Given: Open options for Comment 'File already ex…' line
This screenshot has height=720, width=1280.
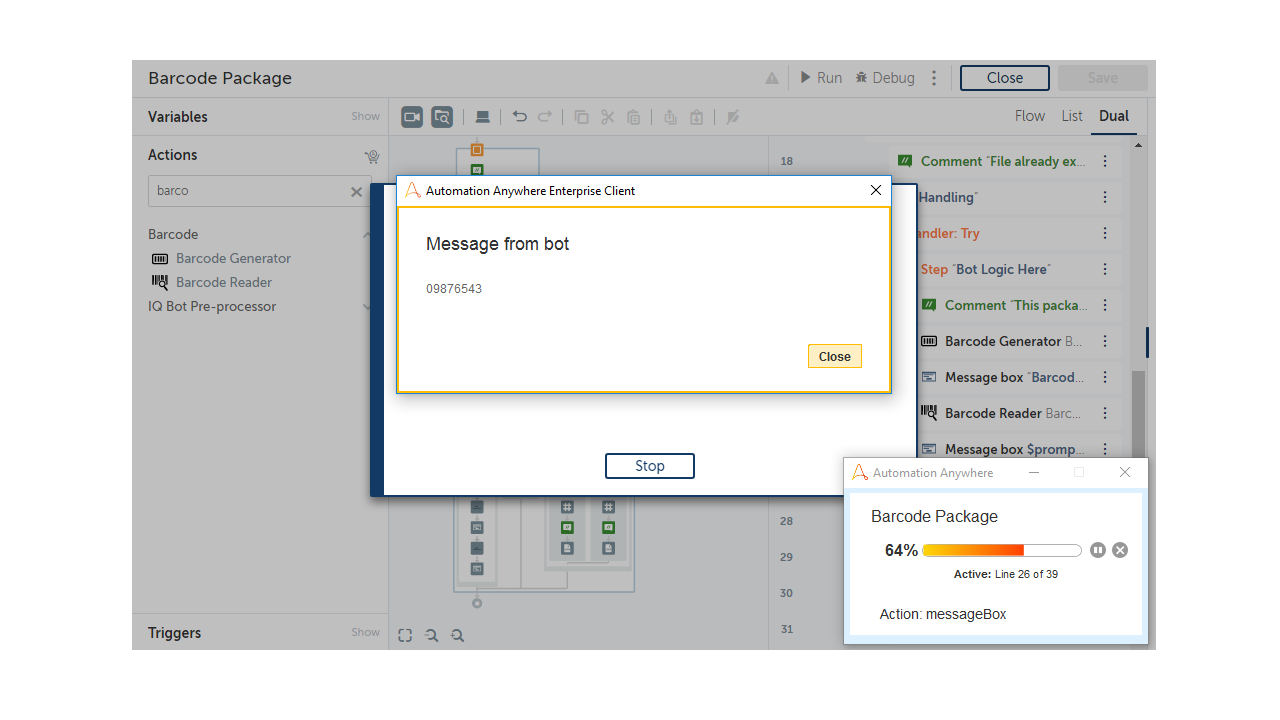Looking at the screenshot, I should (x=1105, y=161).
